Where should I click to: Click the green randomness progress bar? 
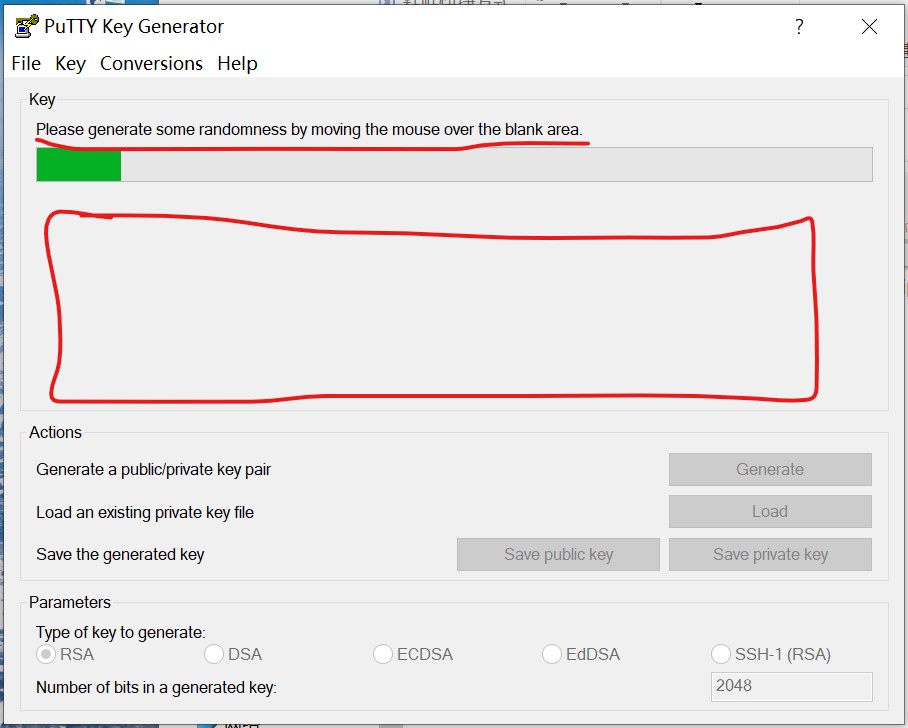pyautogui.click(x=454, y=164)
